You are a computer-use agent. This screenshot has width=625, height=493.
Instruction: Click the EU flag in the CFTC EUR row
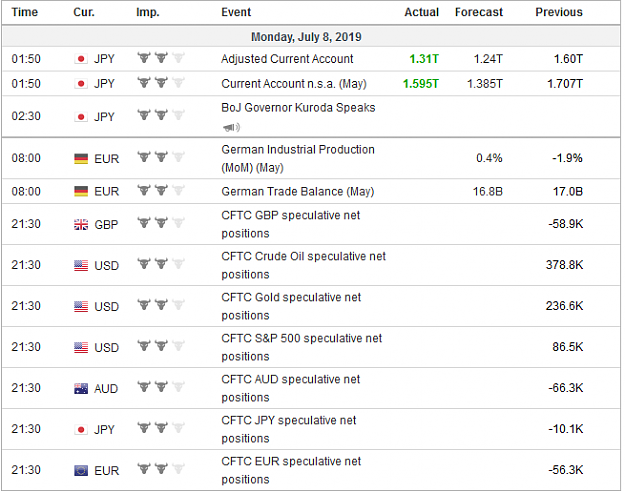click(81, 471)
